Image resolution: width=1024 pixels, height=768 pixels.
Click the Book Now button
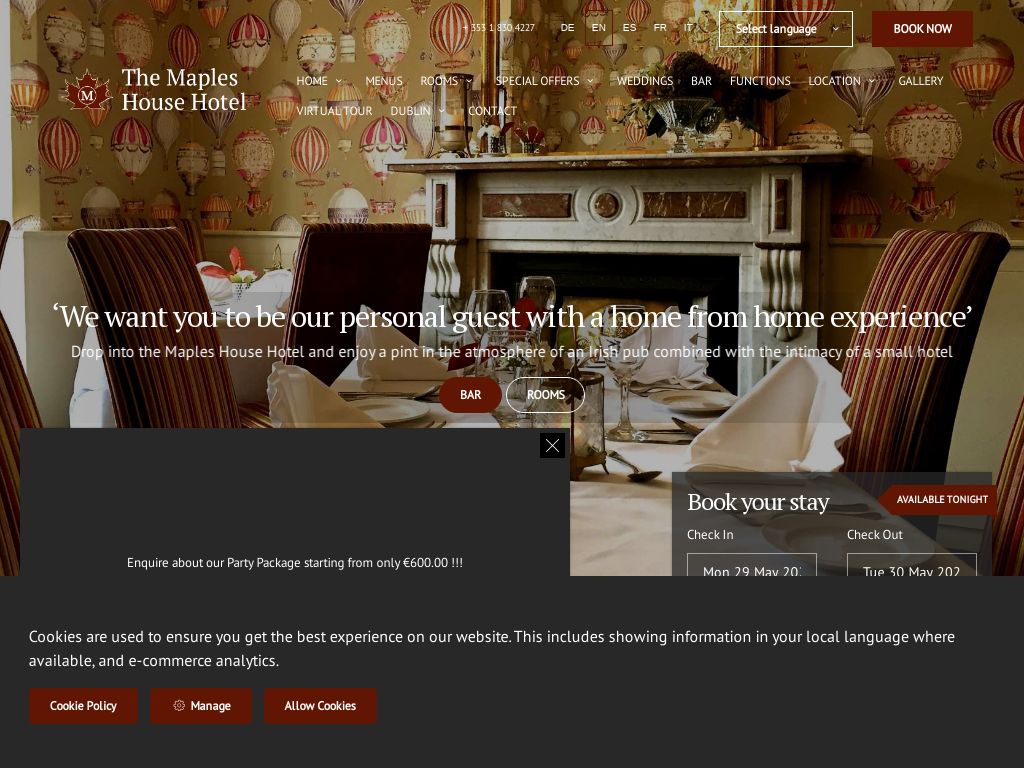point(922,29)
